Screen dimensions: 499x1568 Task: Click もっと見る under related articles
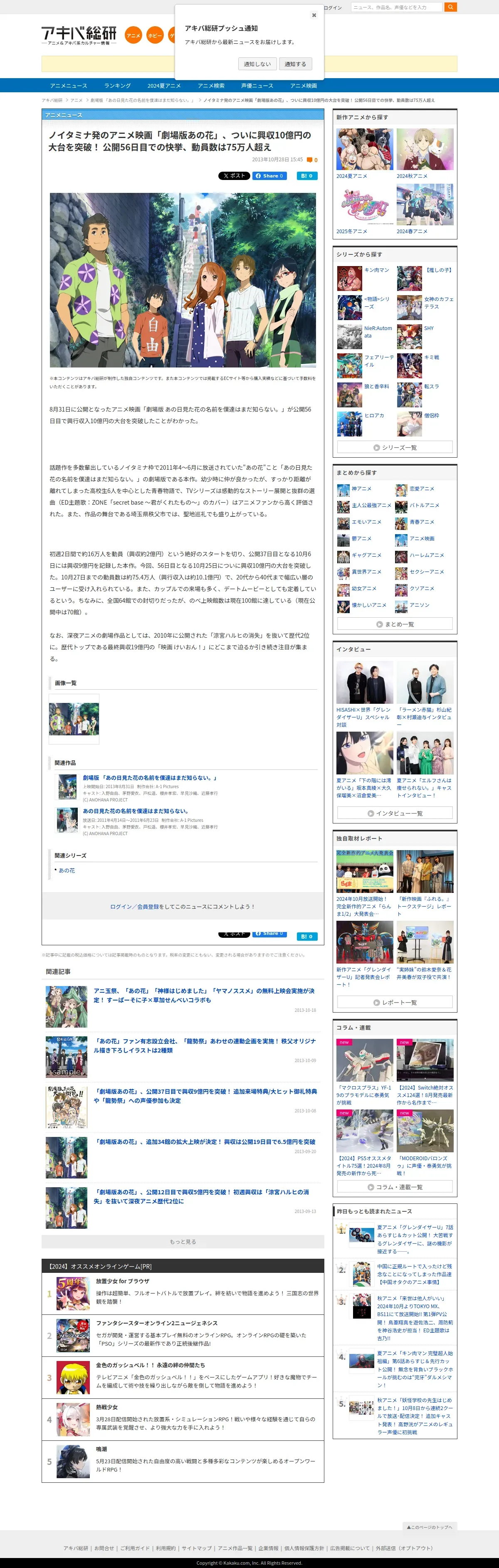(x=183, y=1242)
